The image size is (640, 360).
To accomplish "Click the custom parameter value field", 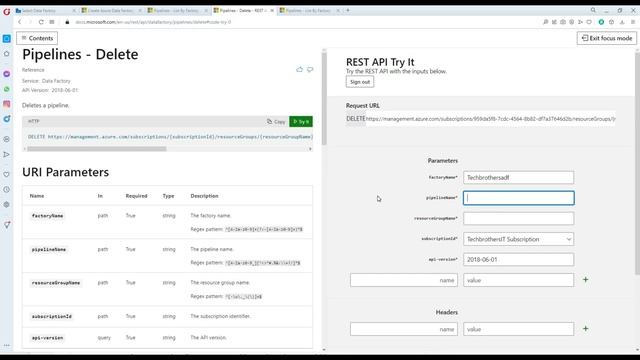I will pos(518,280).
